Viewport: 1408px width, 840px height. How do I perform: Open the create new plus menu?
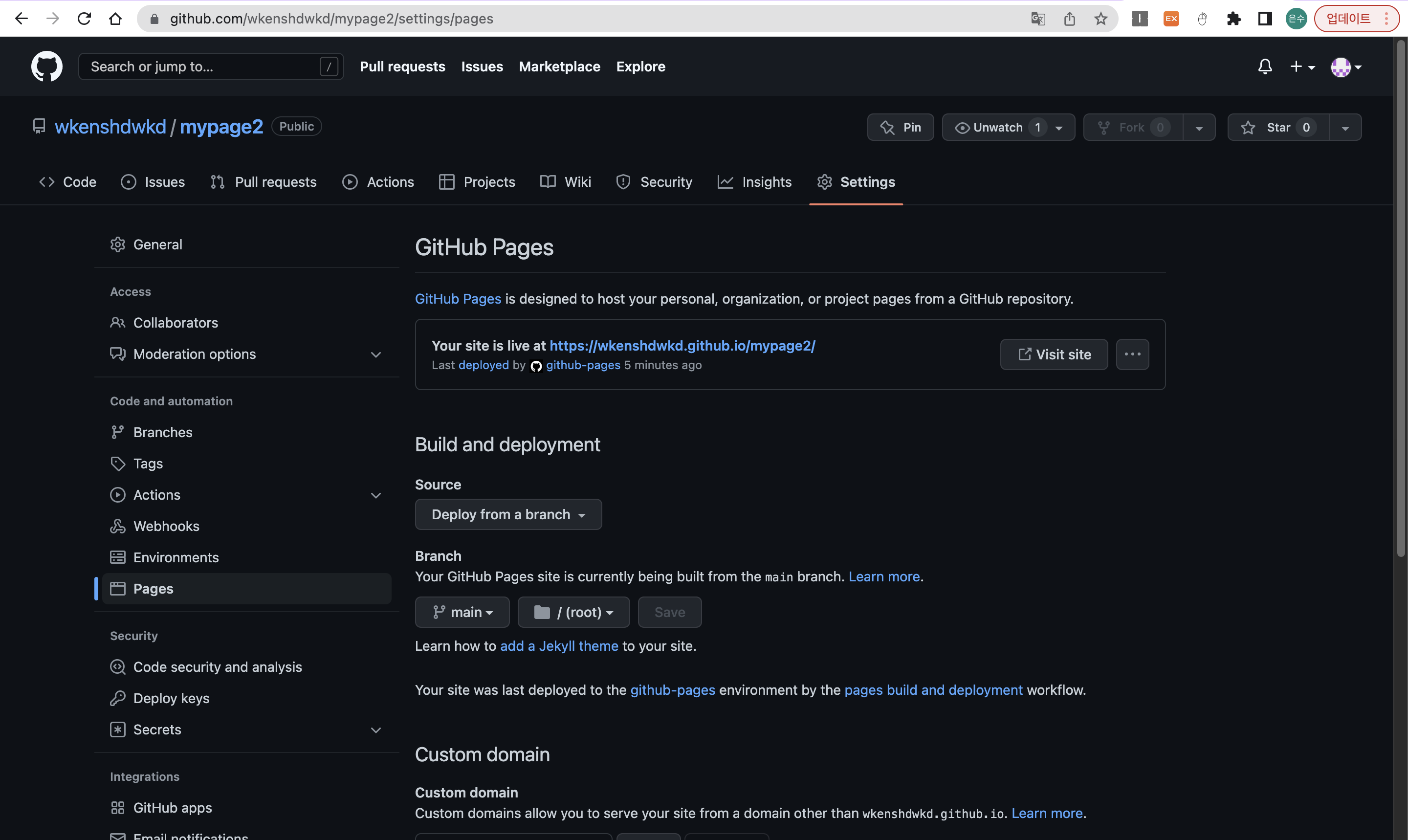pos(1302,67)
